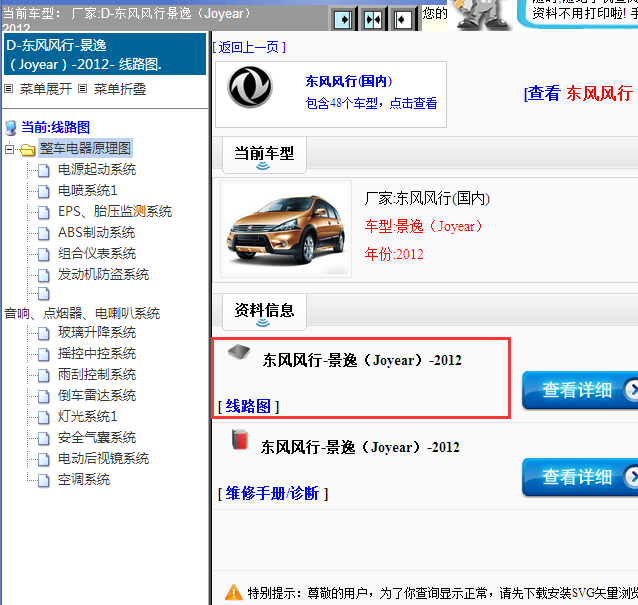Open 安全气囊系统 in the tree
This screenshot has width=638, height=605.
pos(97,437)
